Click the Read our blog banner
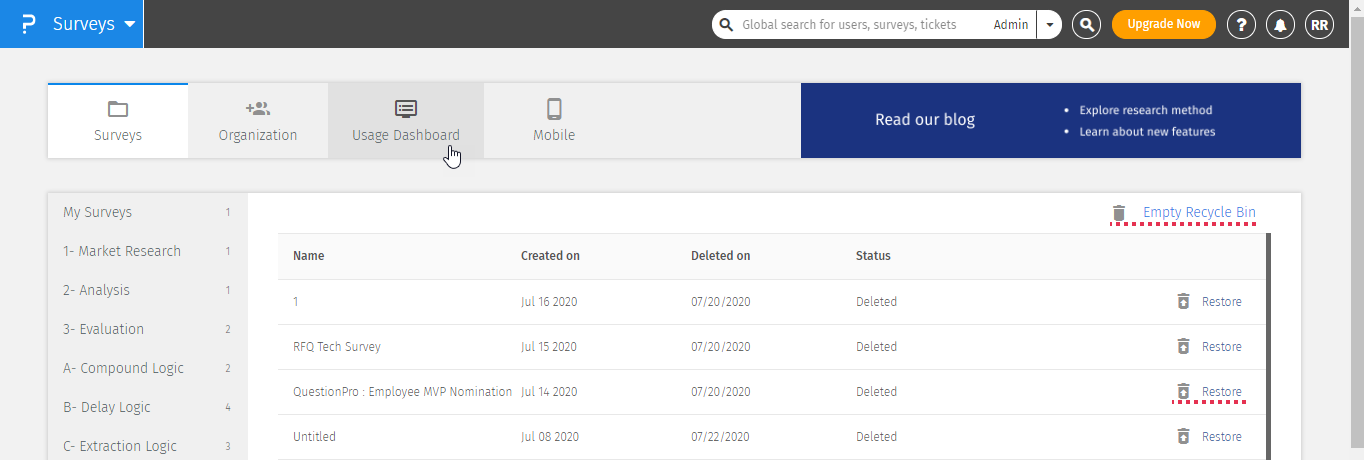 click(x=1050, y=120)
